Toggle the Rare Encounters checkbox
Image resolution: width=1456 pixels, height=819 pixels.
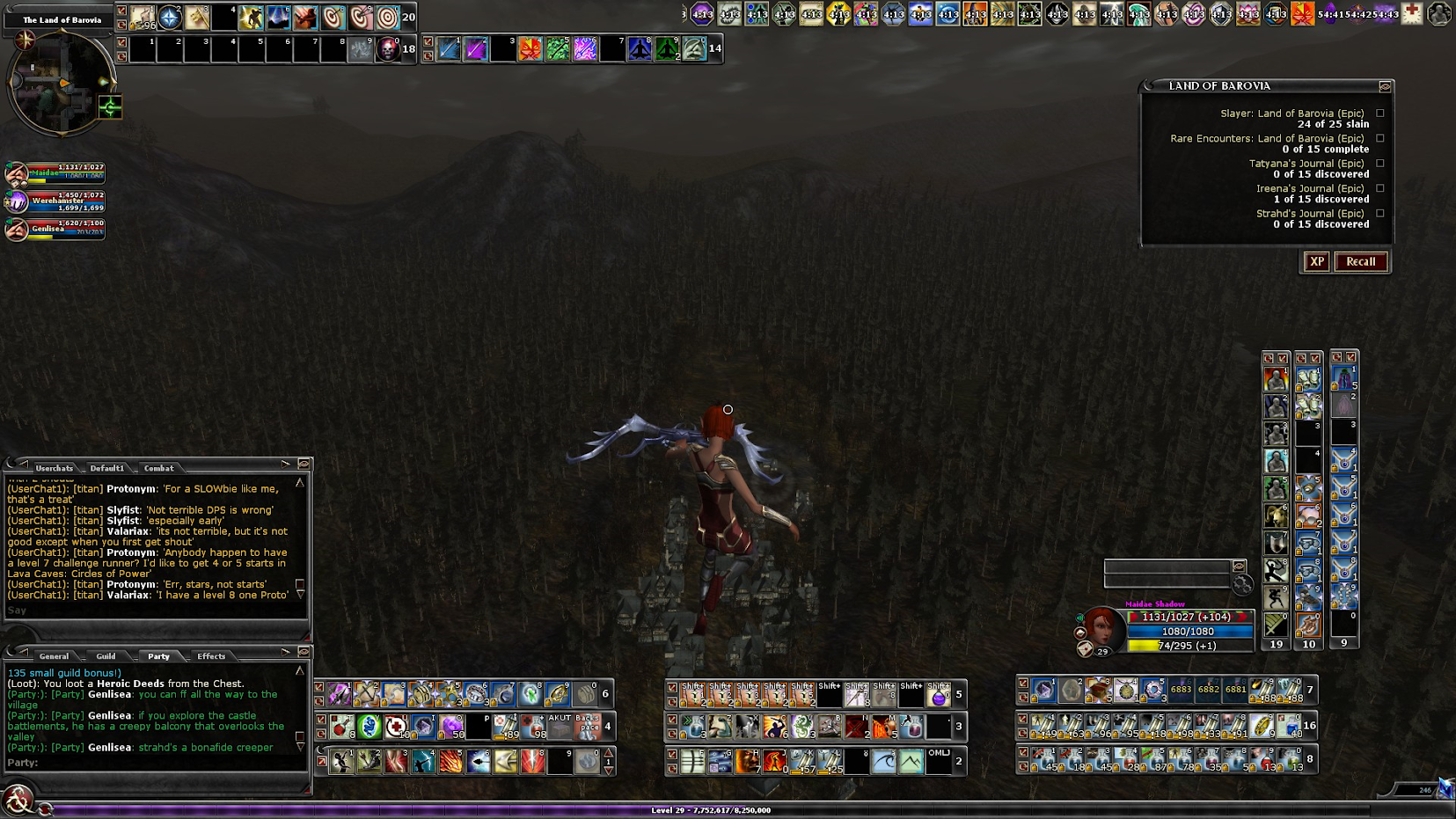tap(1380, 138)
